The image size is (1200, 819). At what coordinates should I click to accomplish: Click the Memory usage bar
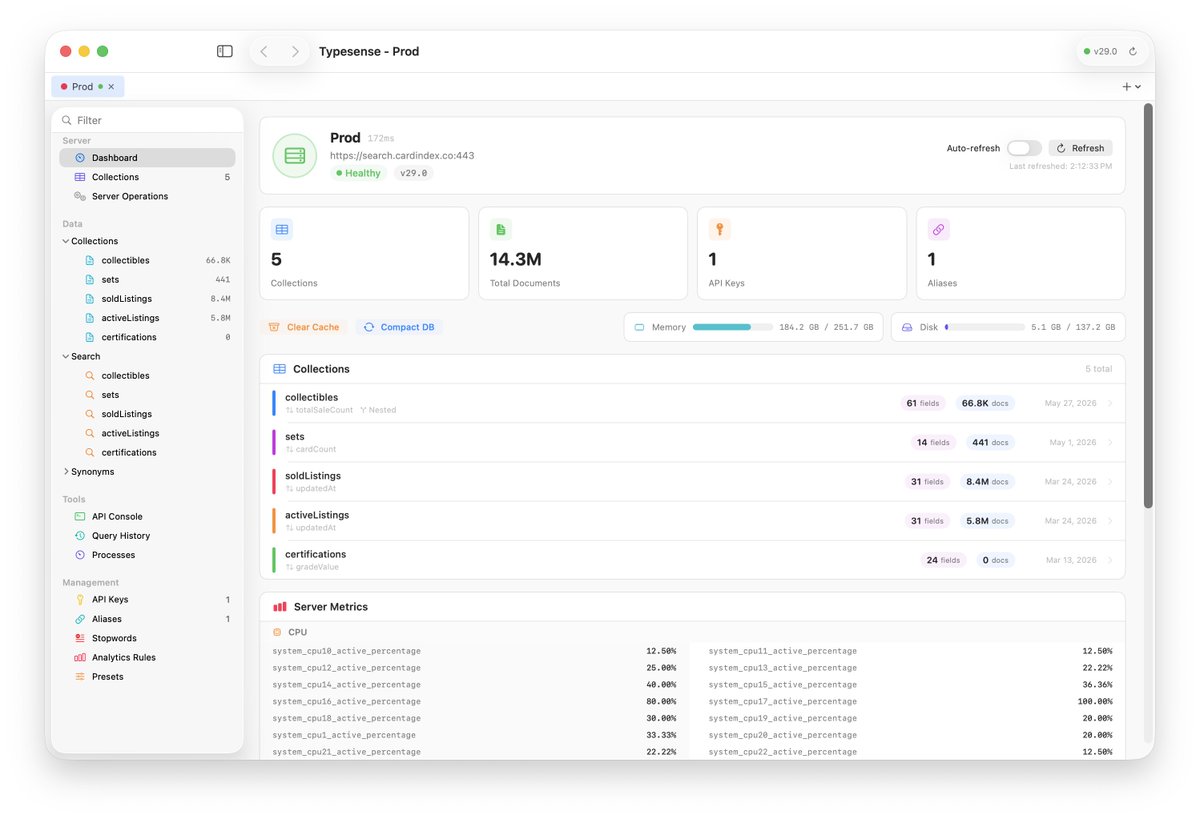point(733,327)
